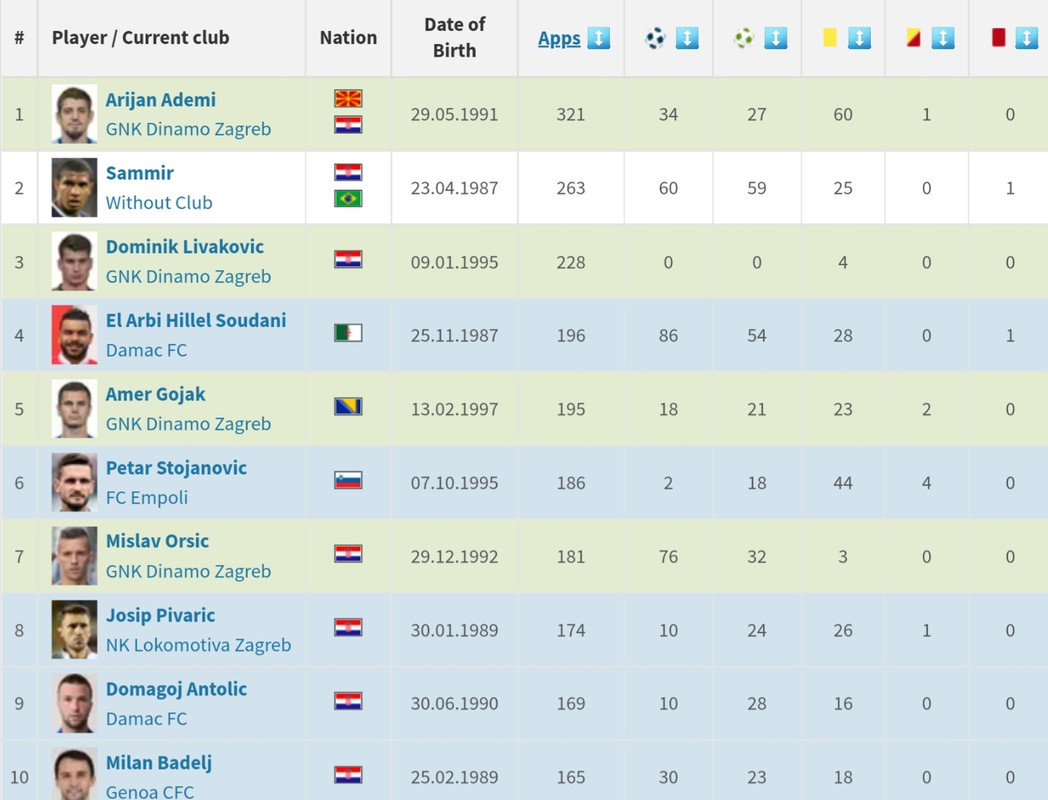Open Genoa CFC club link
Screen dimensions: 1048x800
tap(150, 792)
